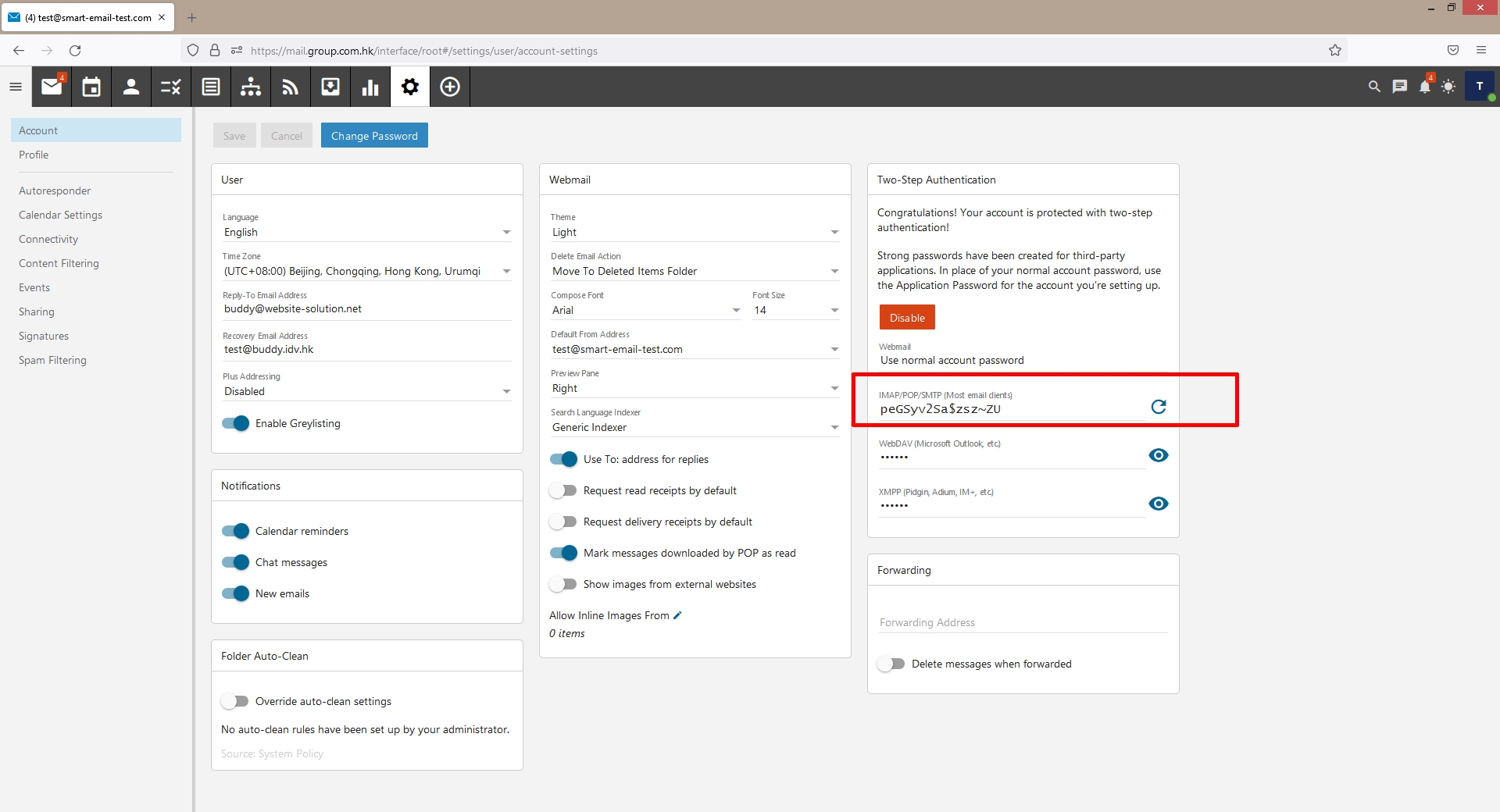Open the Calendar icon in the toolbar
This screenshot has width=1500, height=812.
[x=91, y=87]
